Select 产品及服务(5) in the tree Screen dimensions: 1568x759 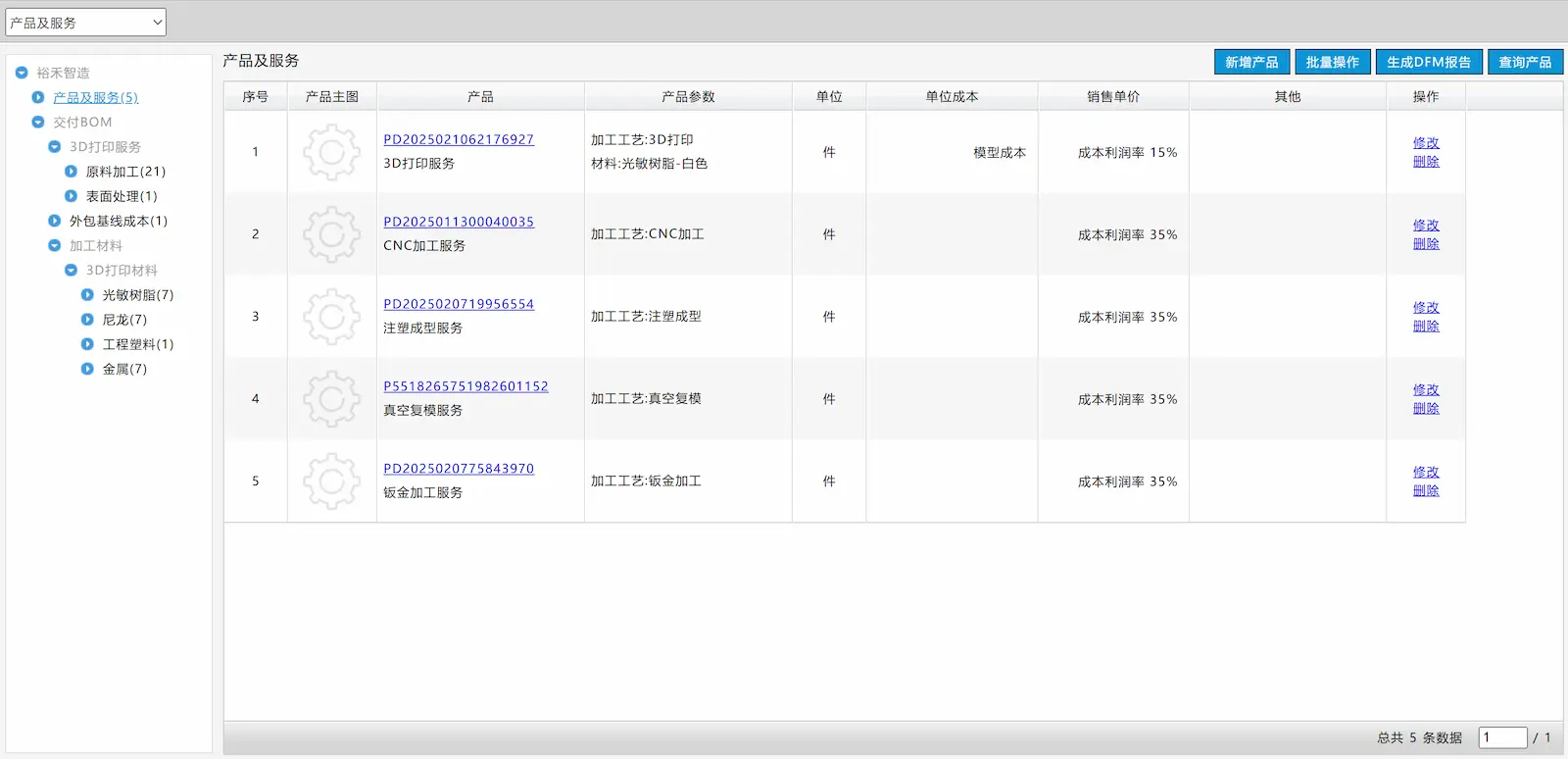tap(96, 97)
